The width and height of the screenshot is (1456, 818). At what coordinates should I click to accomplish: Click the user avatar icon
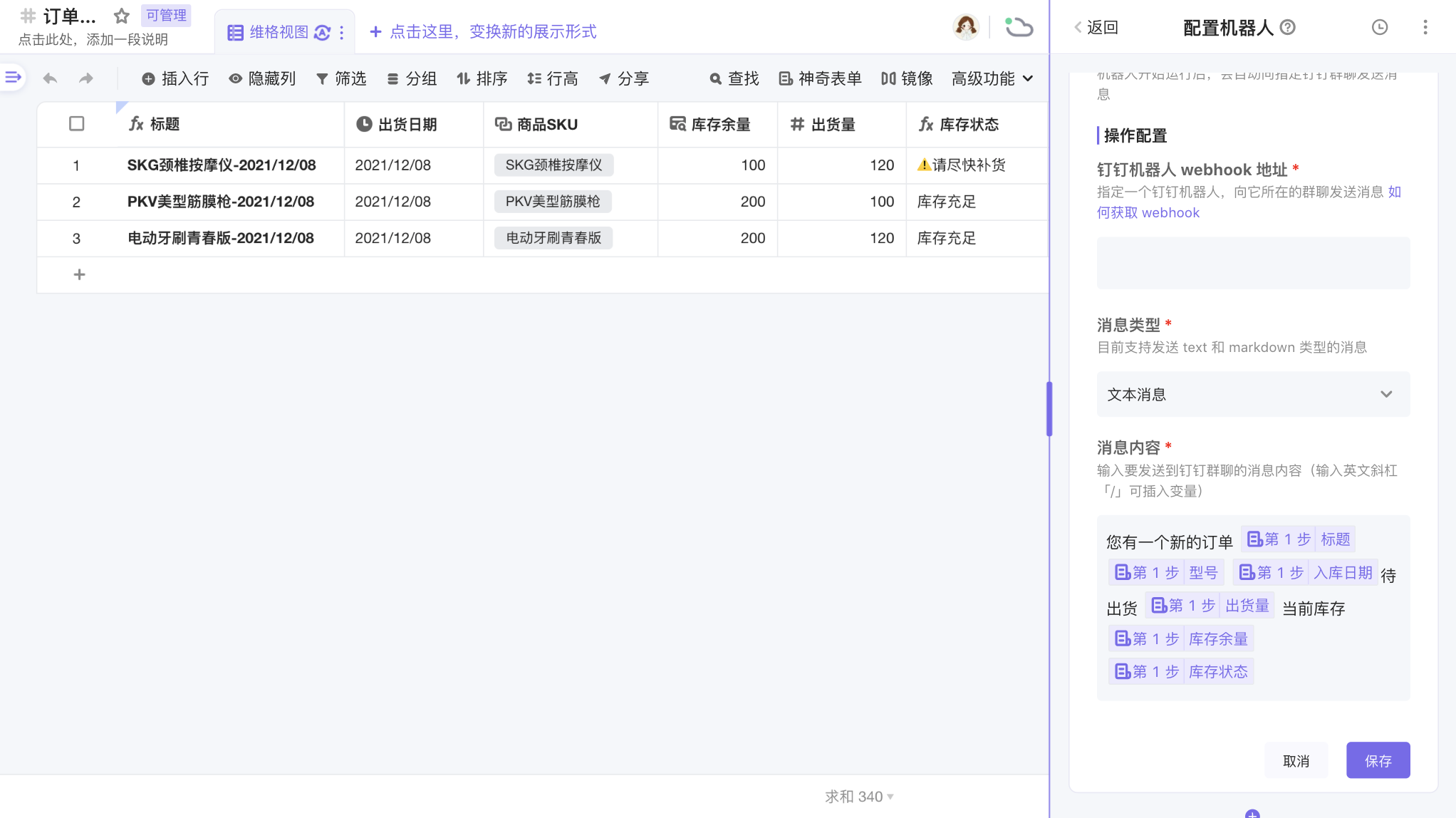(x=965, y=27)
